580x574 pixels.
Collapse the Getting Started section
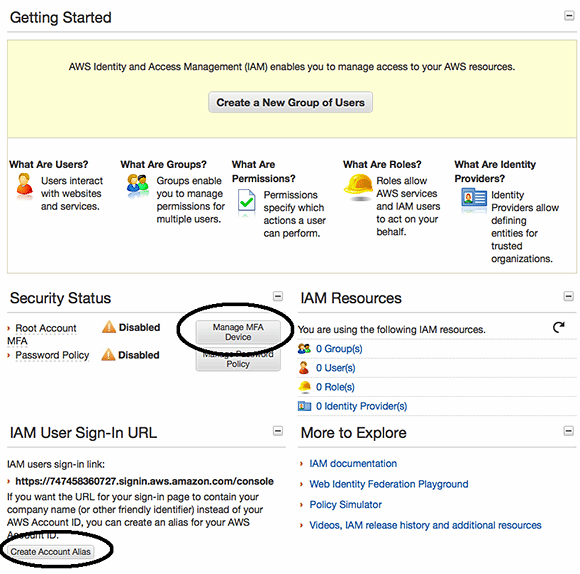[569, 16]
